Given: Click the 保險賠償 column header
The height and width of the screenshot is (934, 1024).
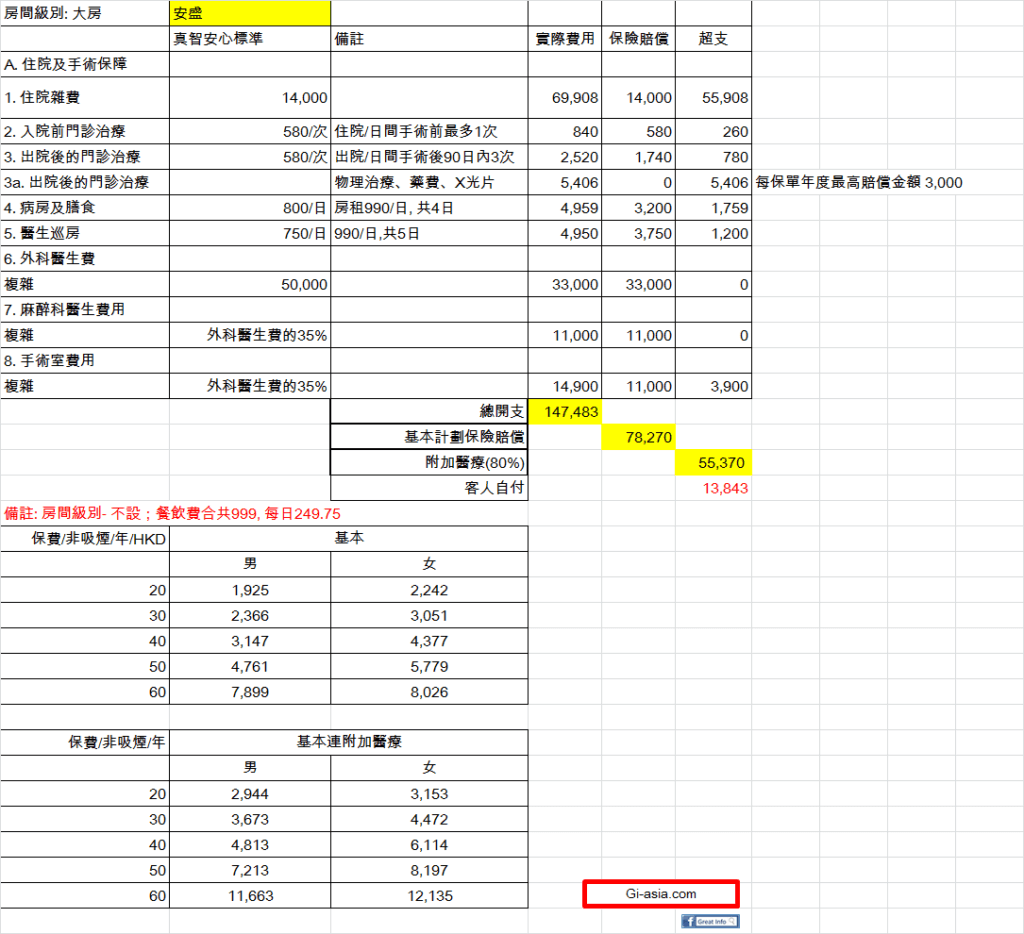Looking at the screenshot, I should point(639,39).
